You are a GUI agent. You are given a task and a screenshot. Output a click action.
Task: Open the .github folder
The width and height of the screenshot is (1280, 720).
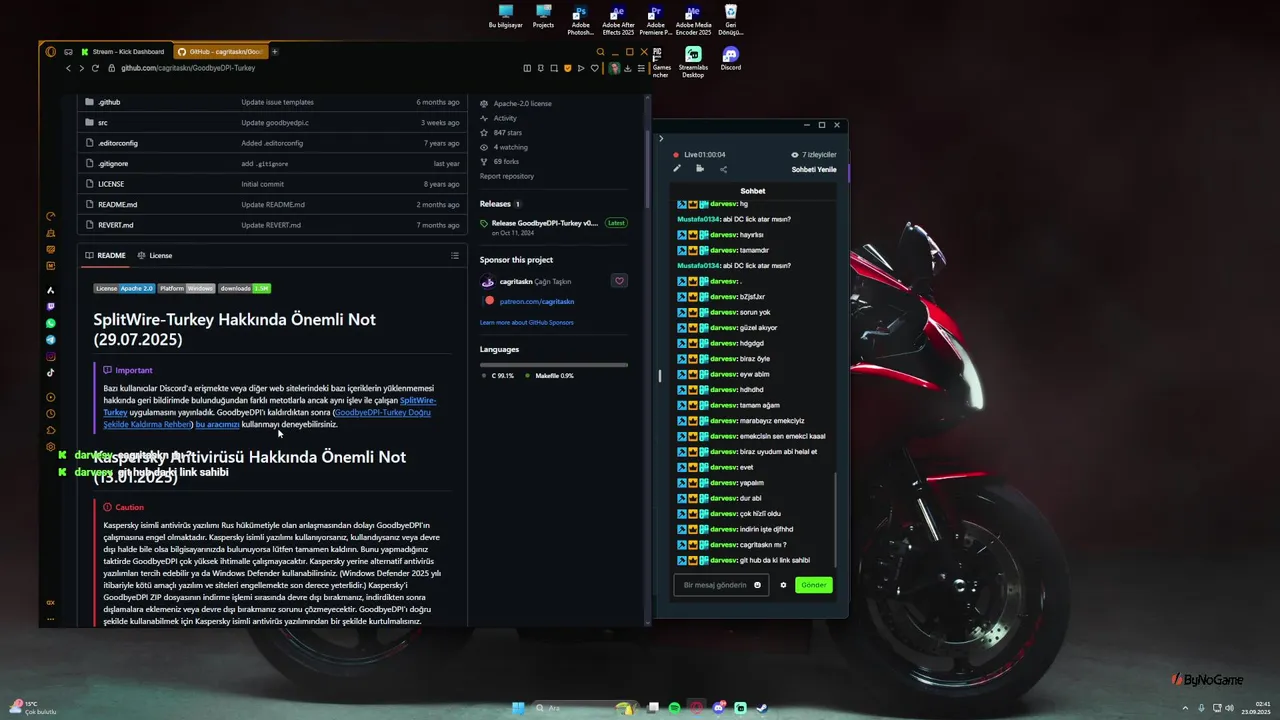[109, 102]
